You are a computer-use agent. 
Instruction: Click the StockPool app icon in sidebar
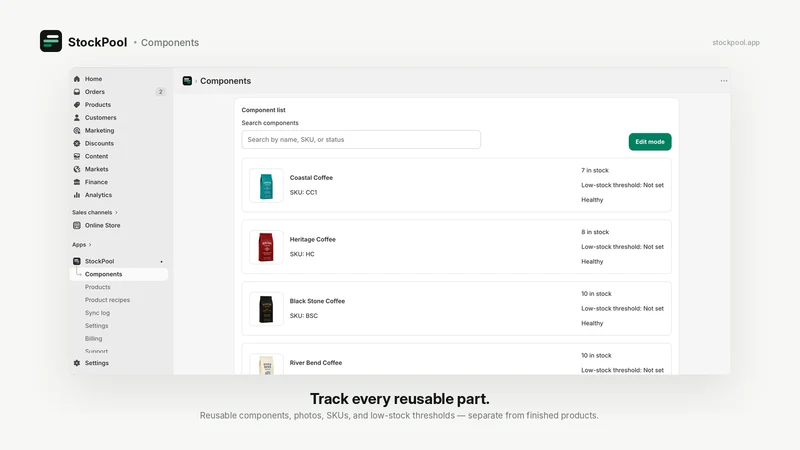pyautogui.click(x=77, y=261)
